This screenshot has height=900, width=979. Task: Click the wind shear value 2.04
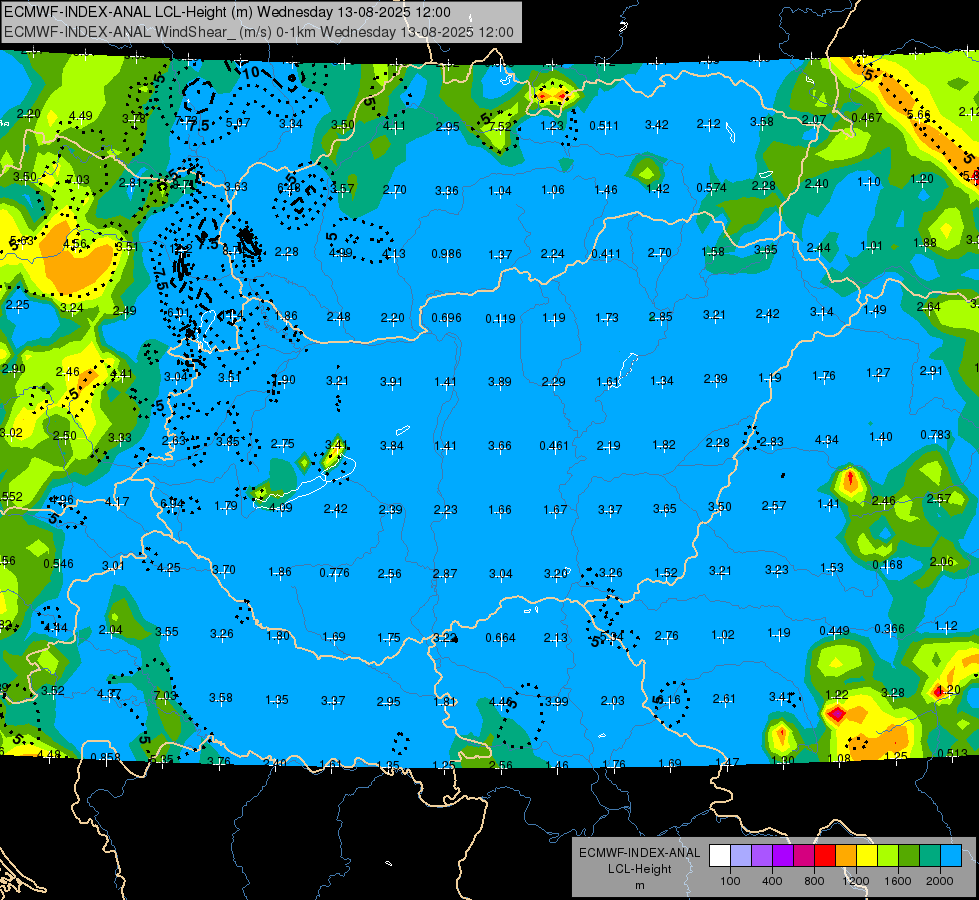111,630
